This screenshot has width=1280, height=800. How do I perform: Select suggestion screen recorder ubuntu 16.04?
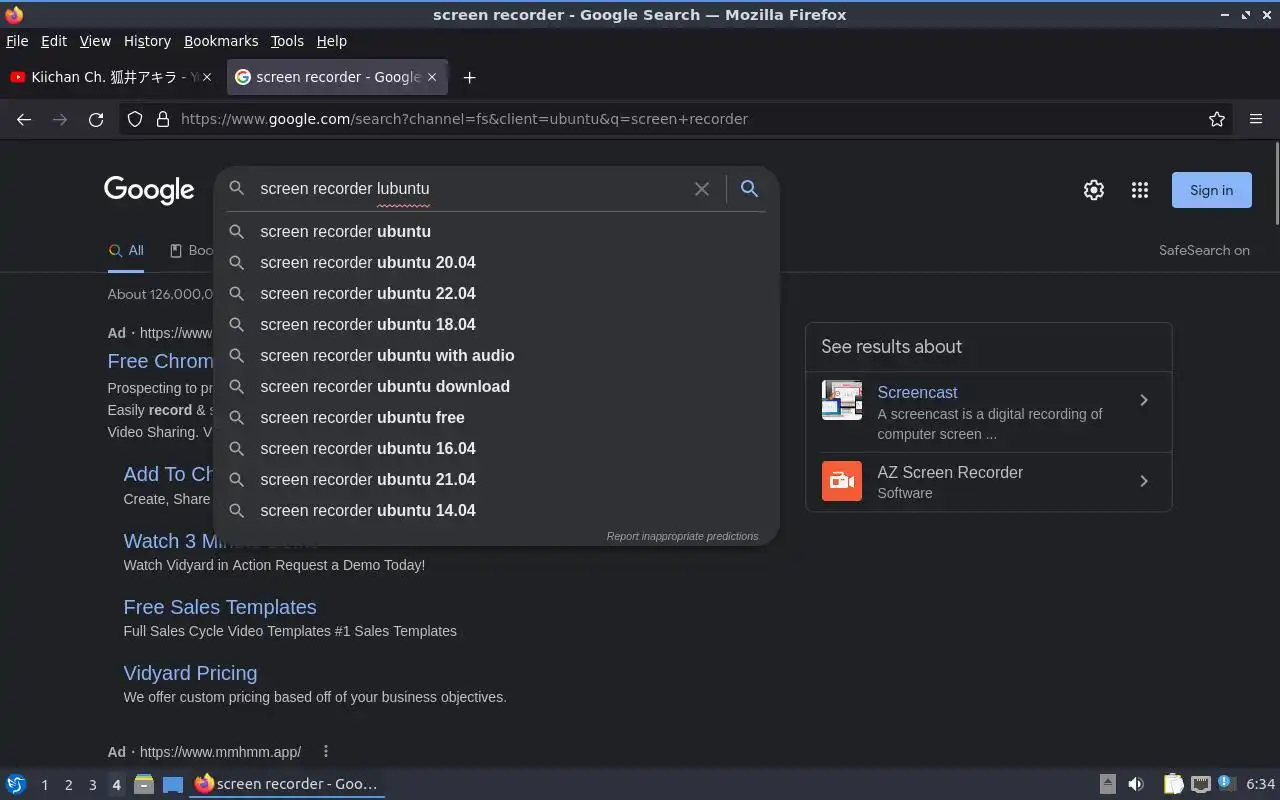pos(496,448)
